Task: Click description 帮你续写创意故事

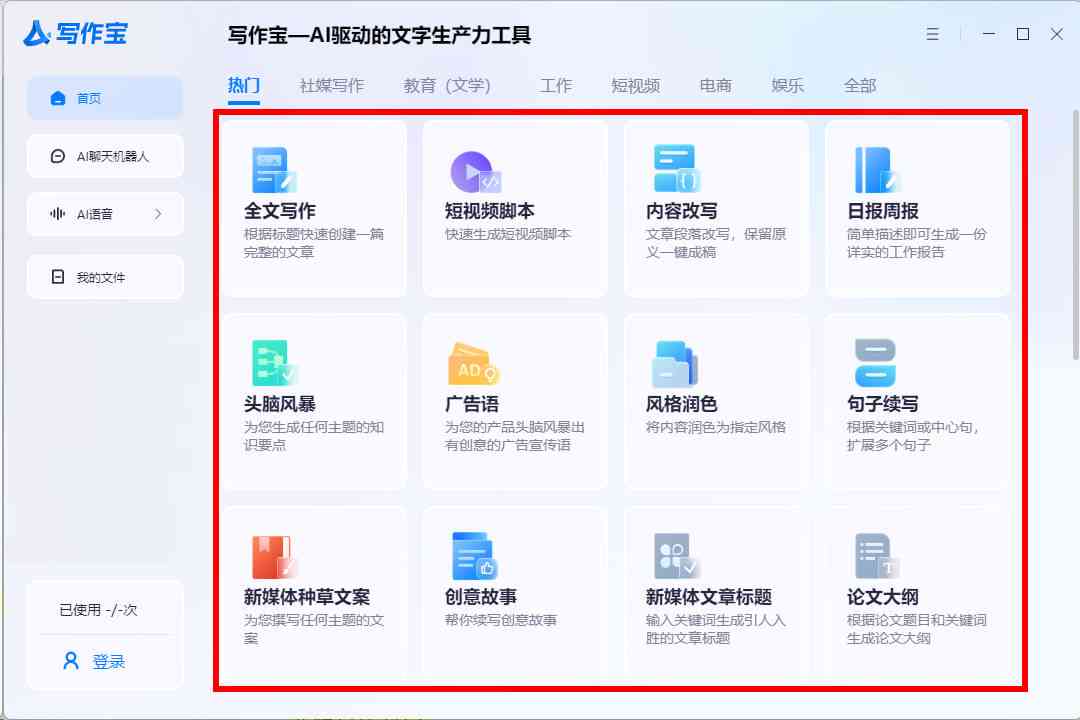Action: tap(501, 620)
